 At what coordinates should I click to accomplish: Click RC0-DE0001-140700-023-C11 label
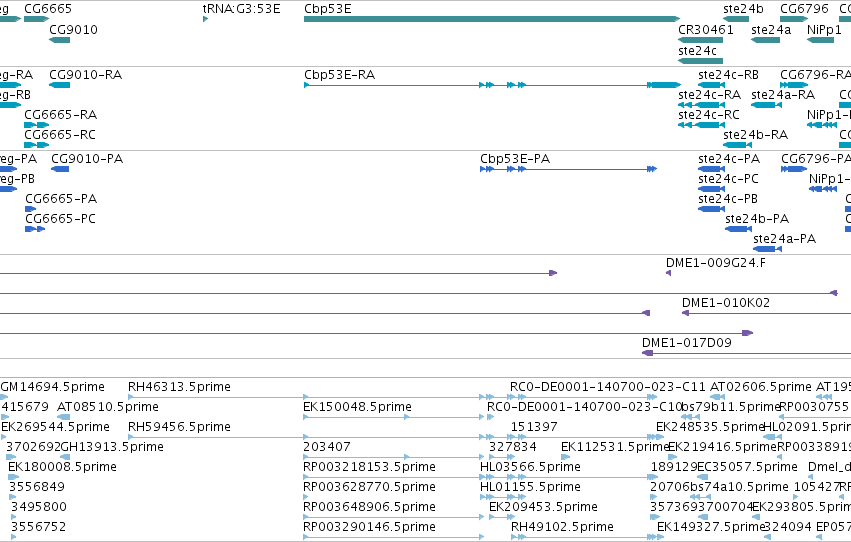[608, 387]
